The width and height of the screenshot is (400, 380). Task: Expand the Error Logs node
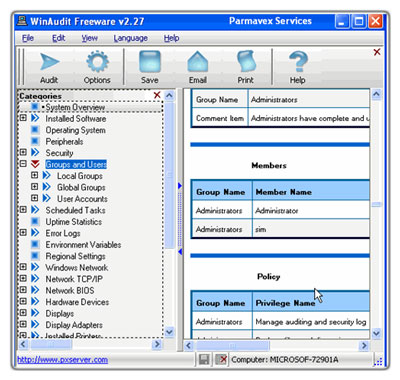[x=23, y=233]
